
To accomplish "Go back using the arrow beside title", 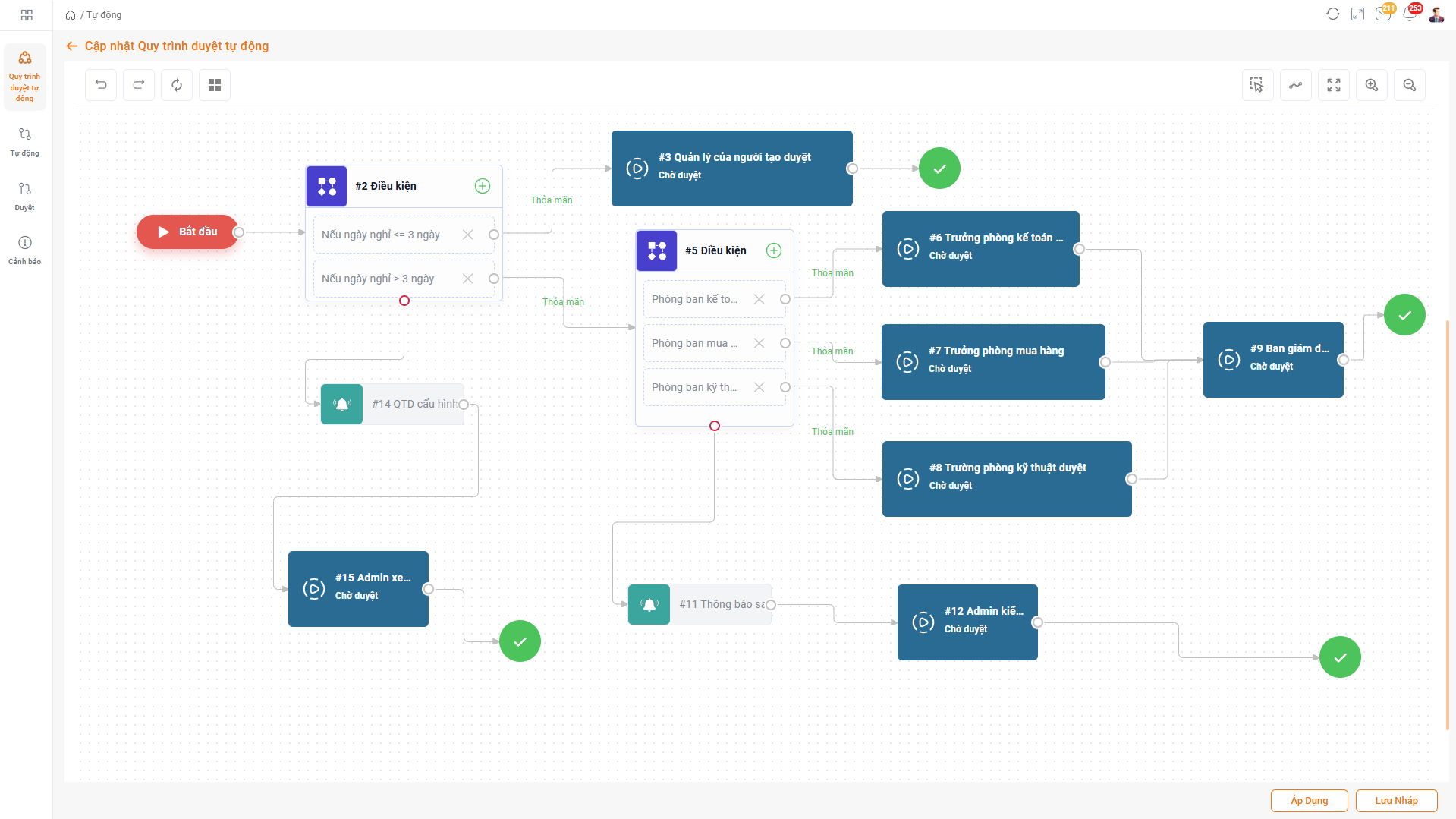I will coord(72,46).
